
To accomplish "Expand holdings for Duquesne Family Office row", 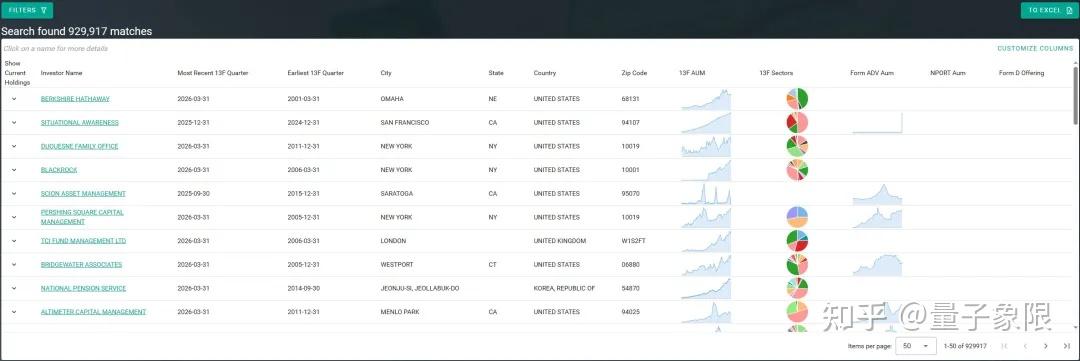I will tap(14, 146).
